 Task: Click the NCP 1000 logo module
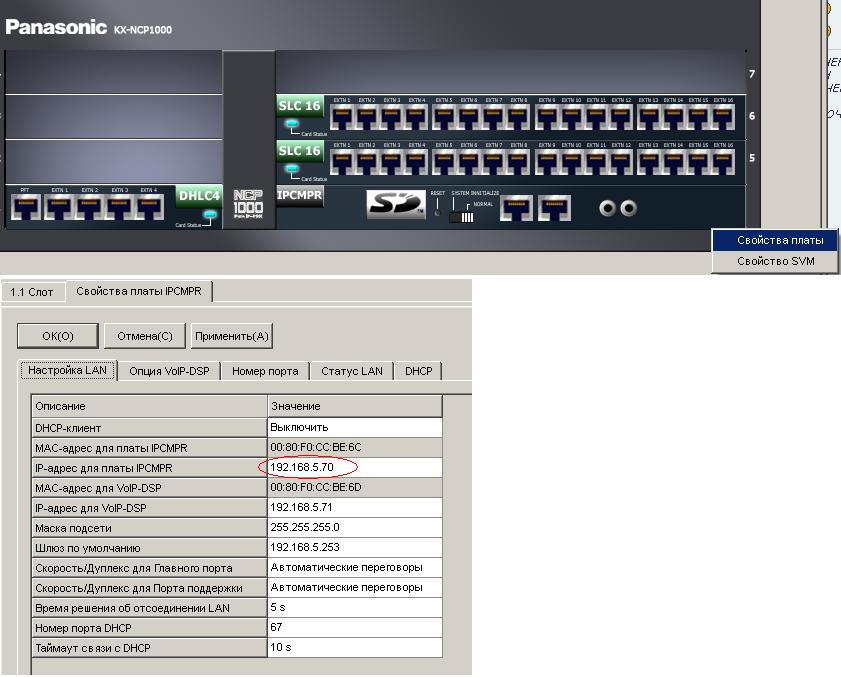(x=248, y=204)
